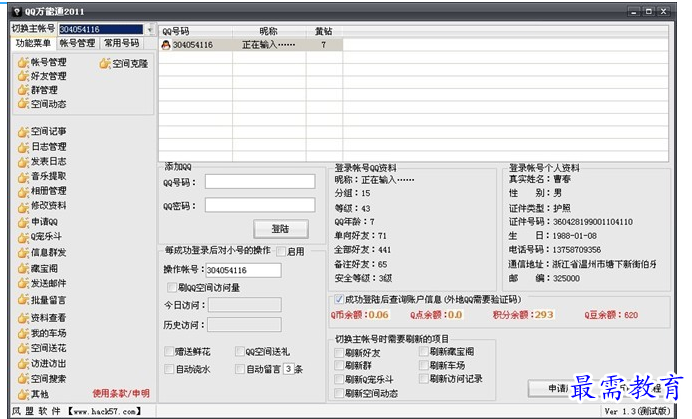
Task: Enable 每成功登录后对小号的操作 启用 checkbox
Action: [x=281, y=252]
